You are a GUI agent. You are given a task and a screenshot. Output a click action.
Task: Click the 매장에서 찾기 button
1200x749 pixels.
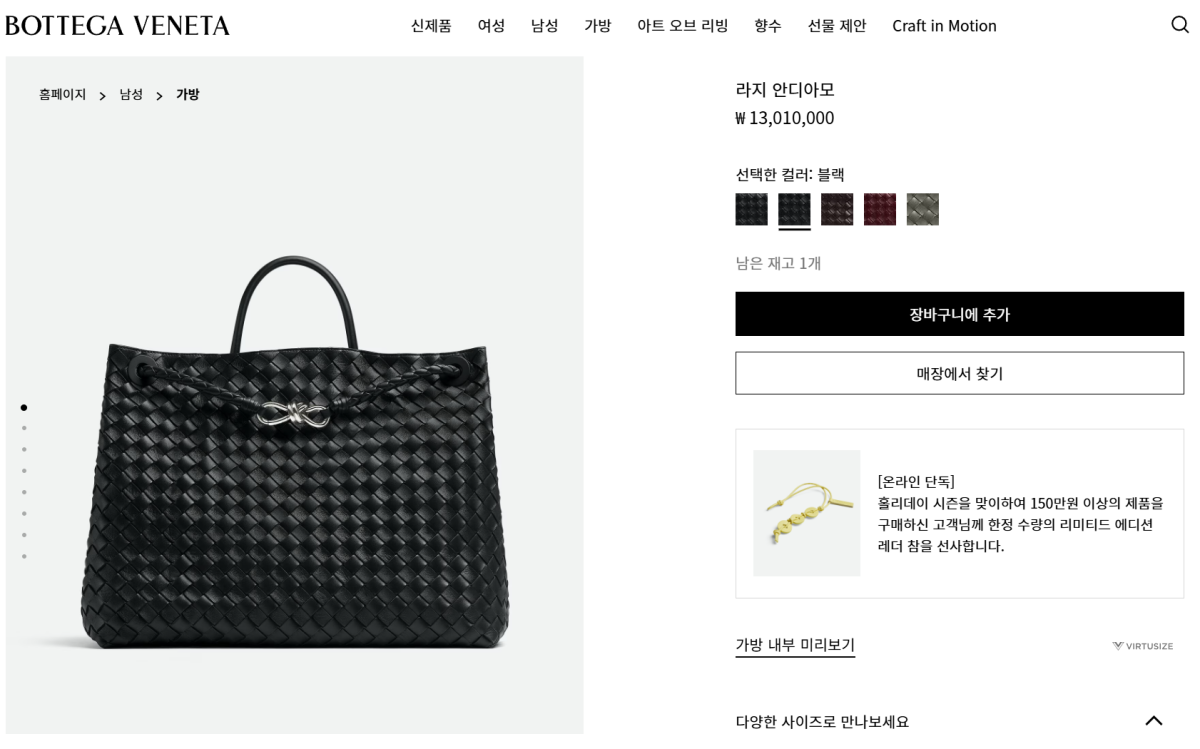[959, 373]
